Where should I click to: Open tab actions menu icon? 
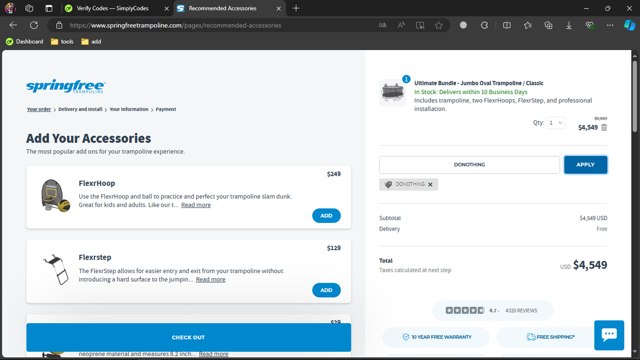[x=49, y=8]
